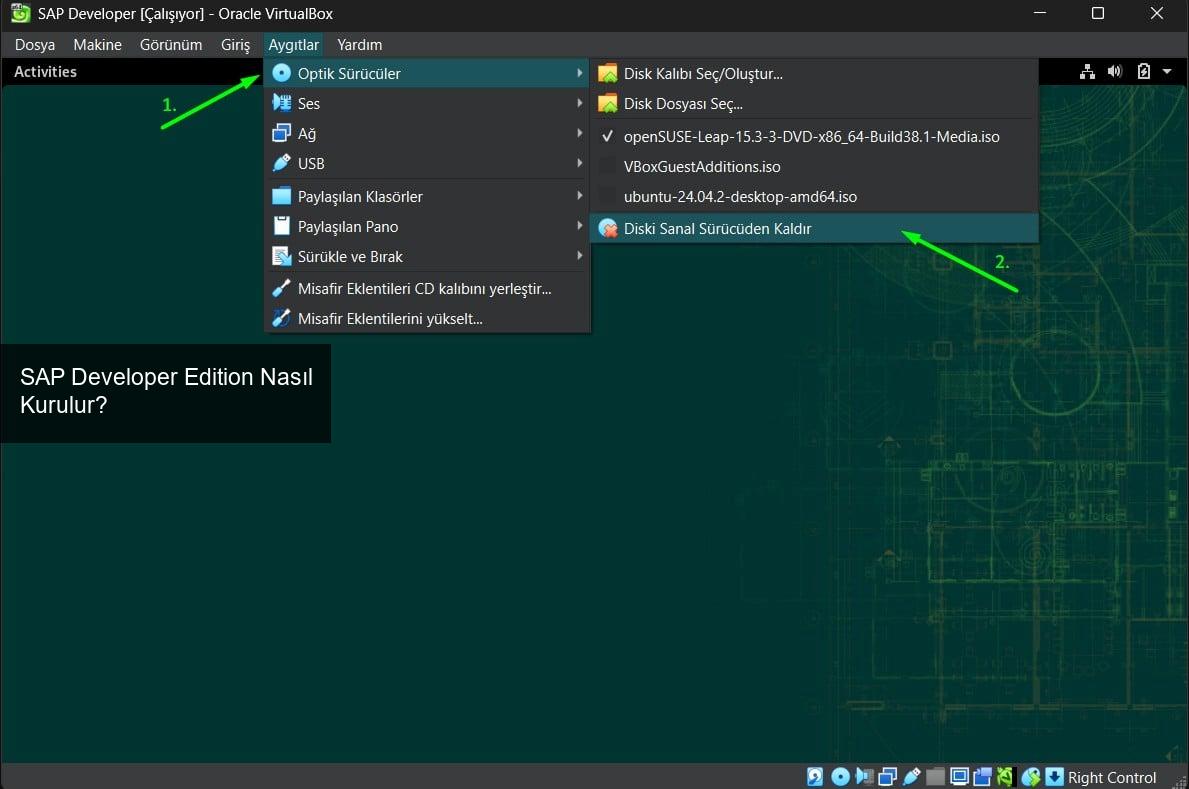Open the Görünüm menu
This screenshot has width=1189, height=789.
[x=171, y=45]
